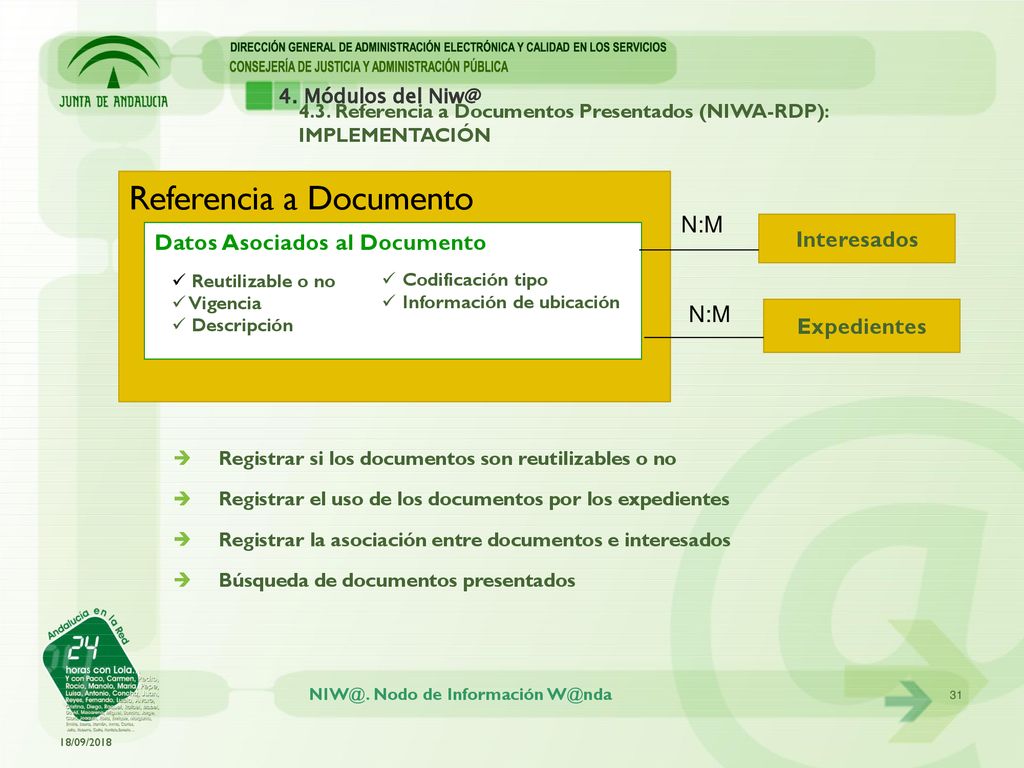Click arrow bullet before 'Registrar el uso'
This screenshot has height=768, width=1024.
pos(182,499)
